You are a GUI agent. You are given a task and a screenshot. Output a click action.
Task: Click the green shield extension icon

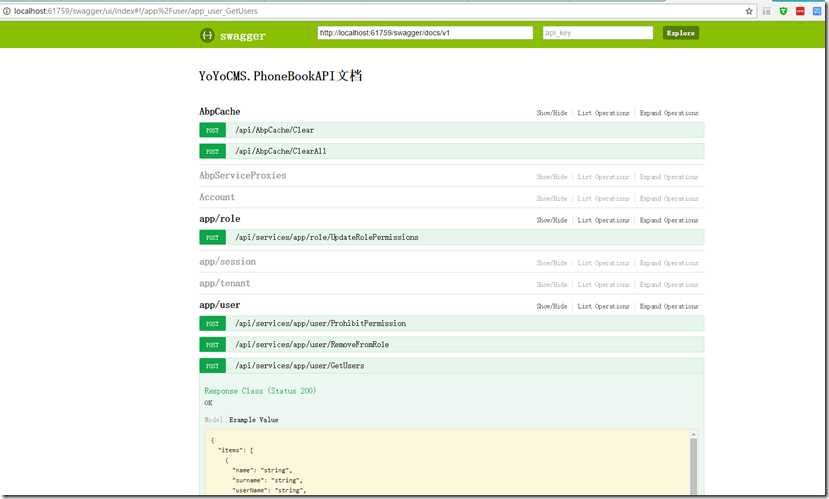pyautogui.click(x=783, y=11)
